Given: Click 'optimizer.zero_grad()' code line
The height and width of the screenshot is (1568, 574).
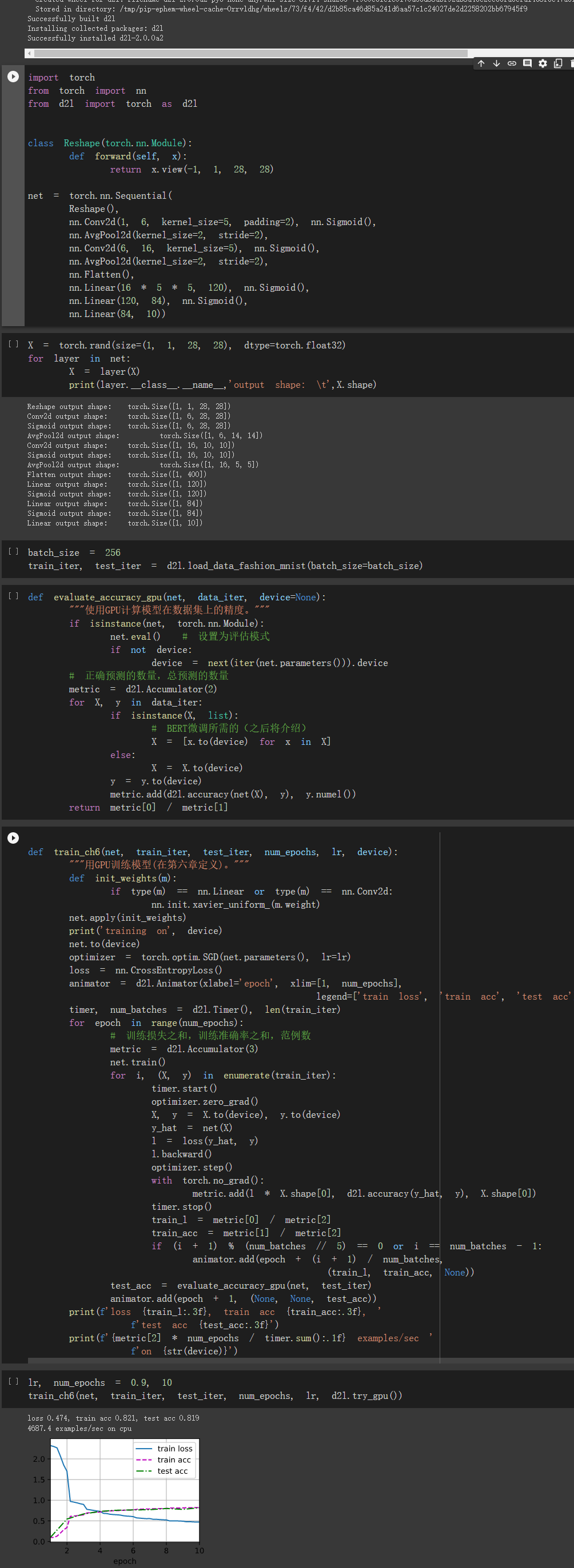Looking at the screenshot, I should pos(204,1101).
